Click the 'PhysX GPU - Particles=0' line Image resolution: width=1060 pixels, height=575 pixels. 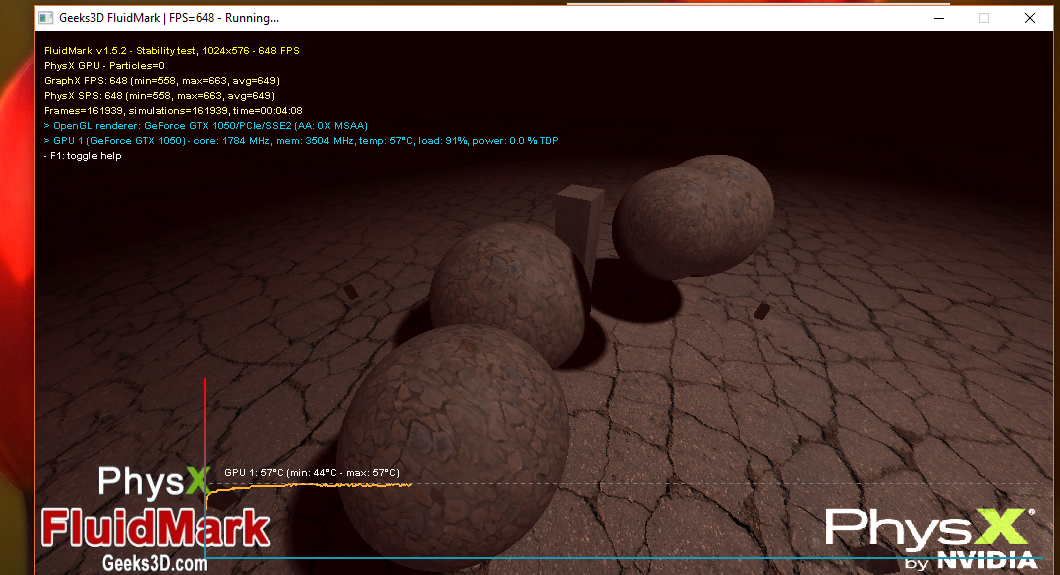click(104, 66)
